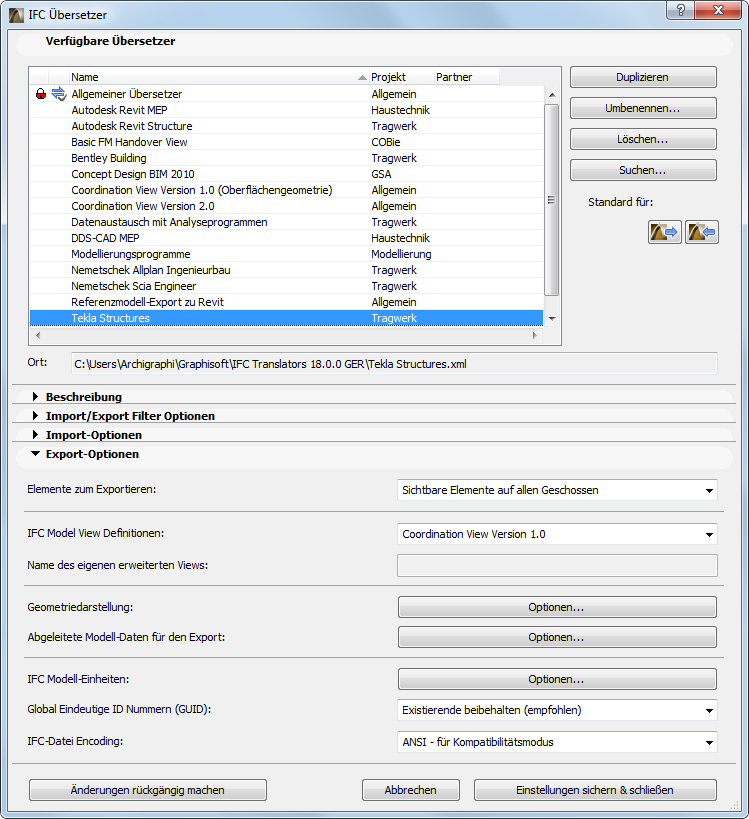
Task: Select Concept Design BIM 2010 row
Action: [x=286, y=174]
